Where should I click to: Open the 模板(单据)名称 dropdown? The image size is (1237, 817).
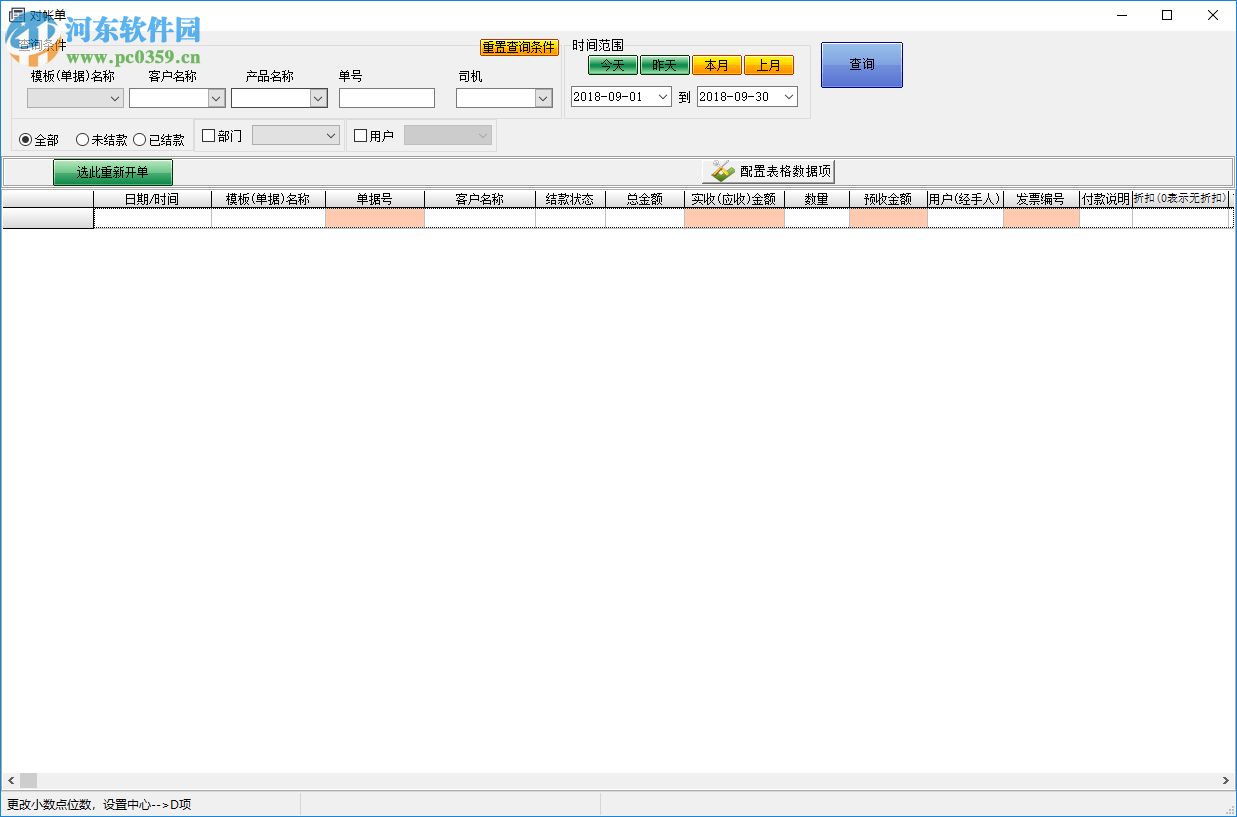click(x=113, y=98)
